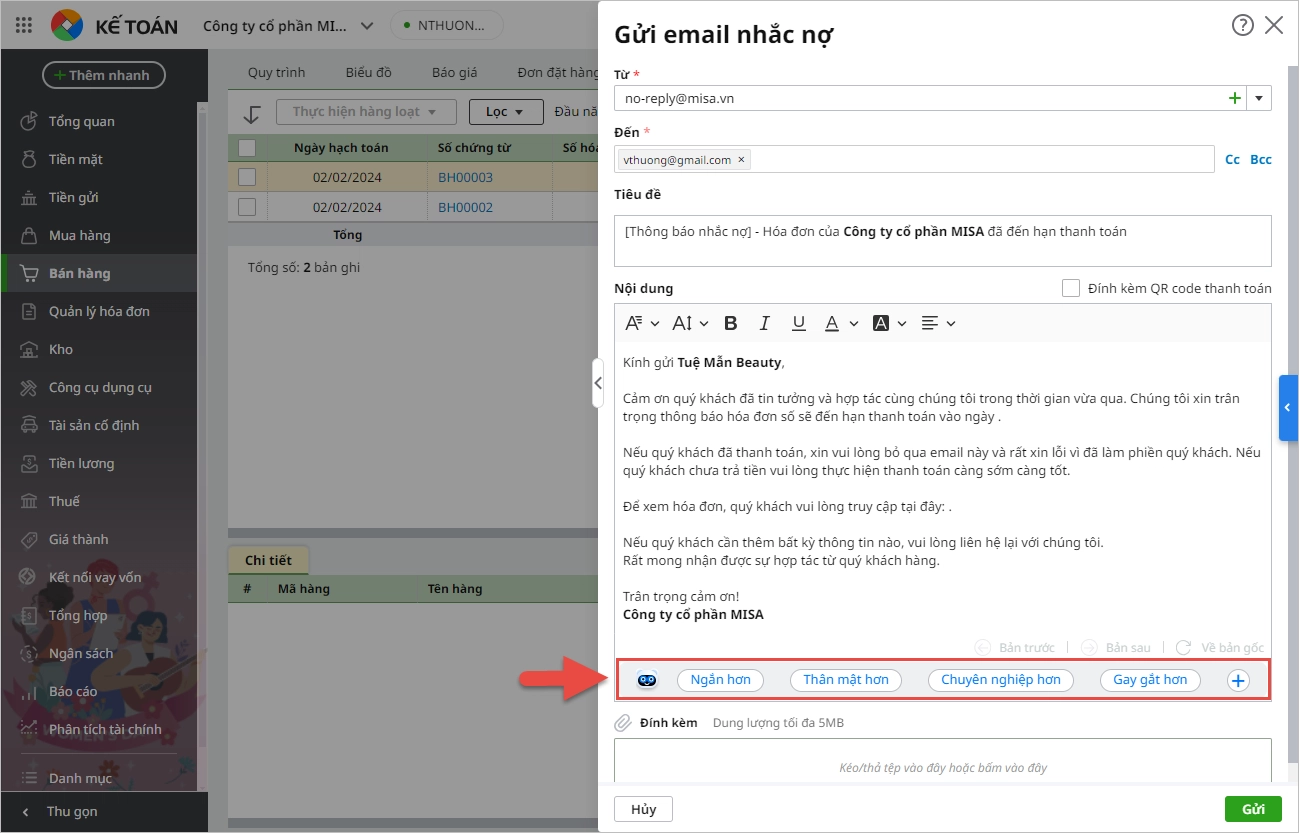Enable Đính kèm QR code thanh toán checkbox
This screenshot has height=833, width=1299.
[1071, 288]
